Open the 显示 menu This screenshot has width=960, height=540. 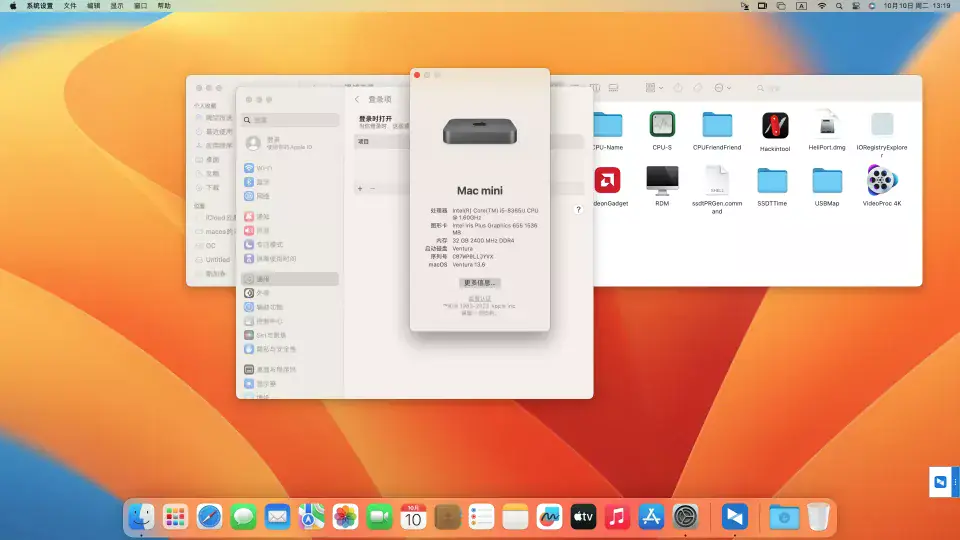(x=117, y=6)
